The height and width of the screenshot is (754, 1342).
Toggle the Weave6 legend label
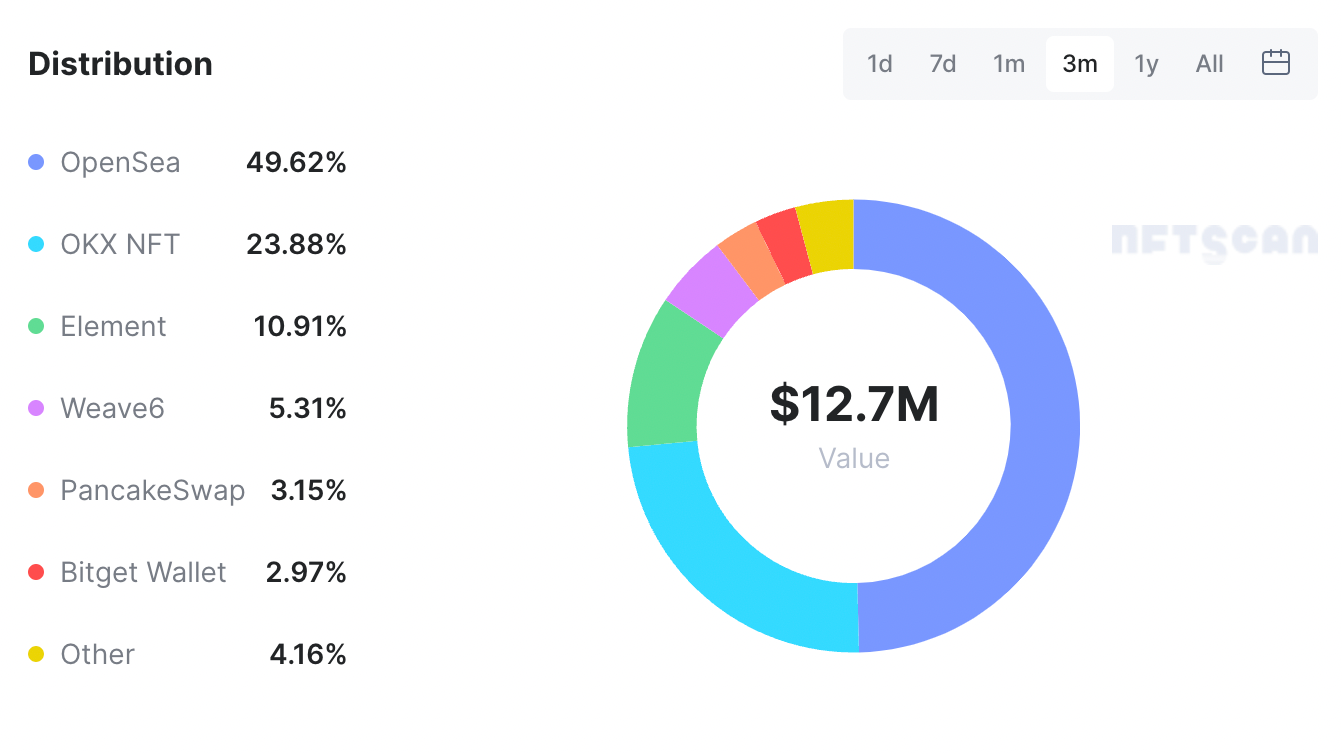(x=112, y=408)
